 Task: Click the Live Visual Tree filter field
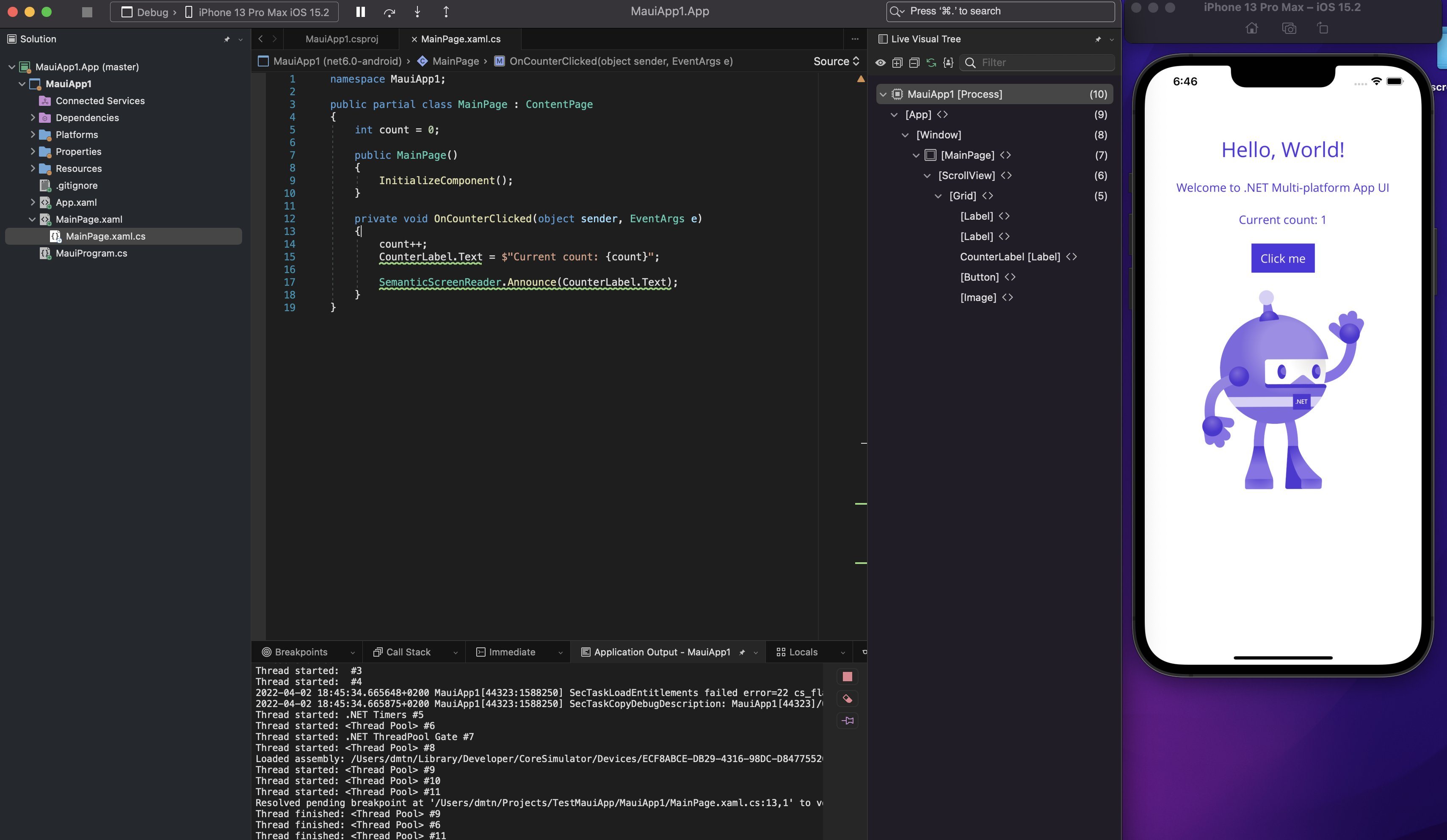point(1037,63)
